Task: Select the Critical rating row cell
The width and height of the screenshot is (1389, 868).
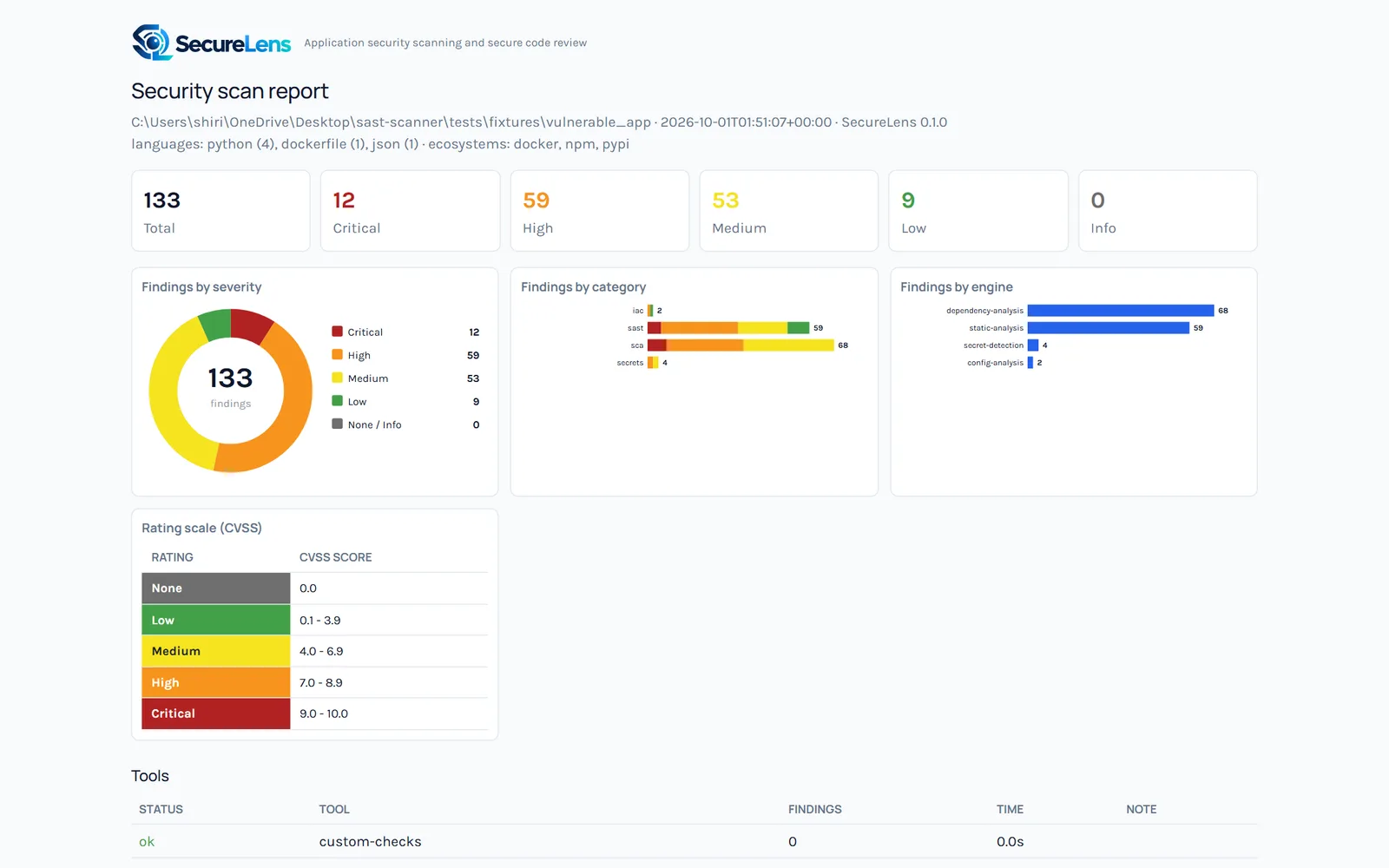Action: [x=216, y=713]
